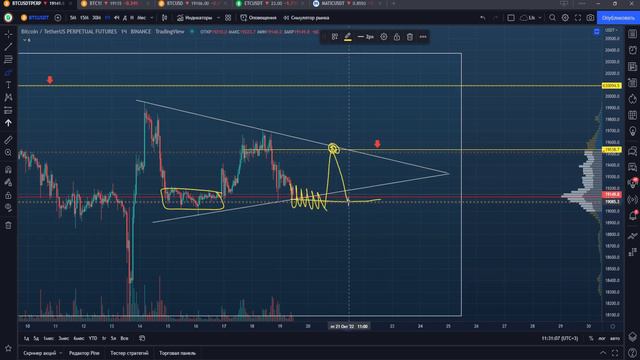Open more options in floating toolbar
This screenshot has width=640, height=360.
tap(423, 37)
